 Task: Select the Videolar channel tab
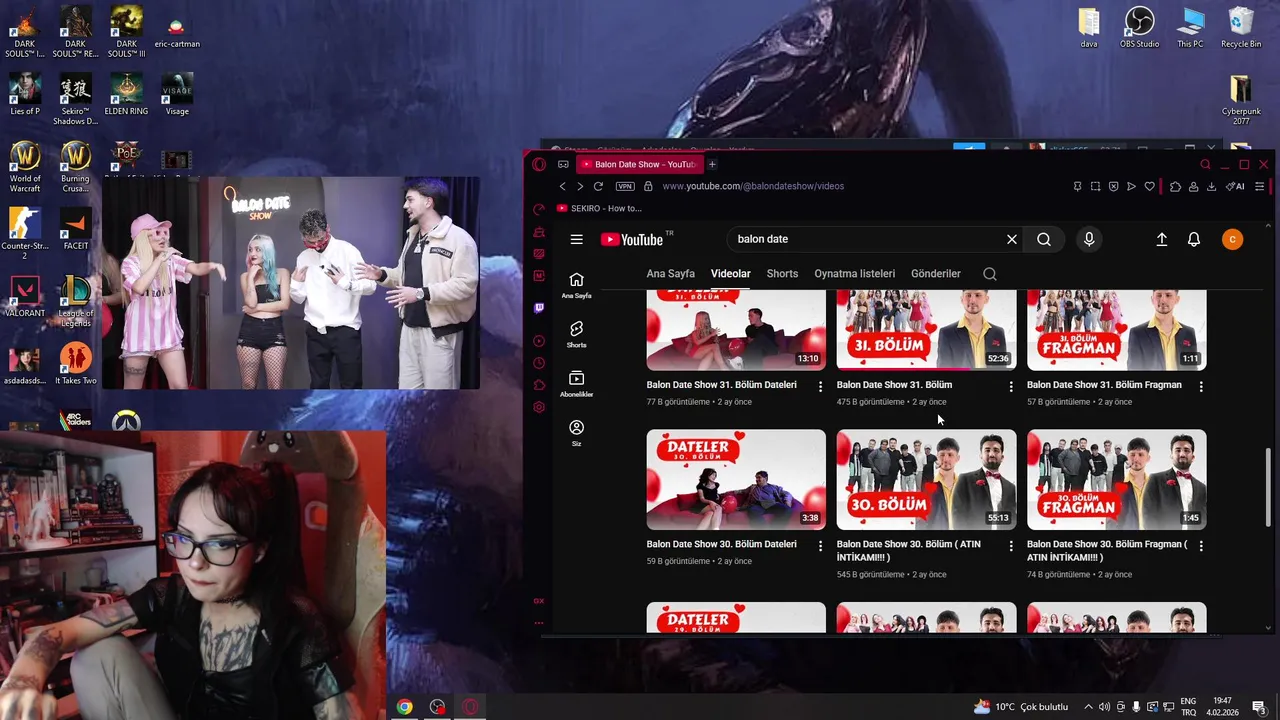pyautogui.click(x=730, y=274)
